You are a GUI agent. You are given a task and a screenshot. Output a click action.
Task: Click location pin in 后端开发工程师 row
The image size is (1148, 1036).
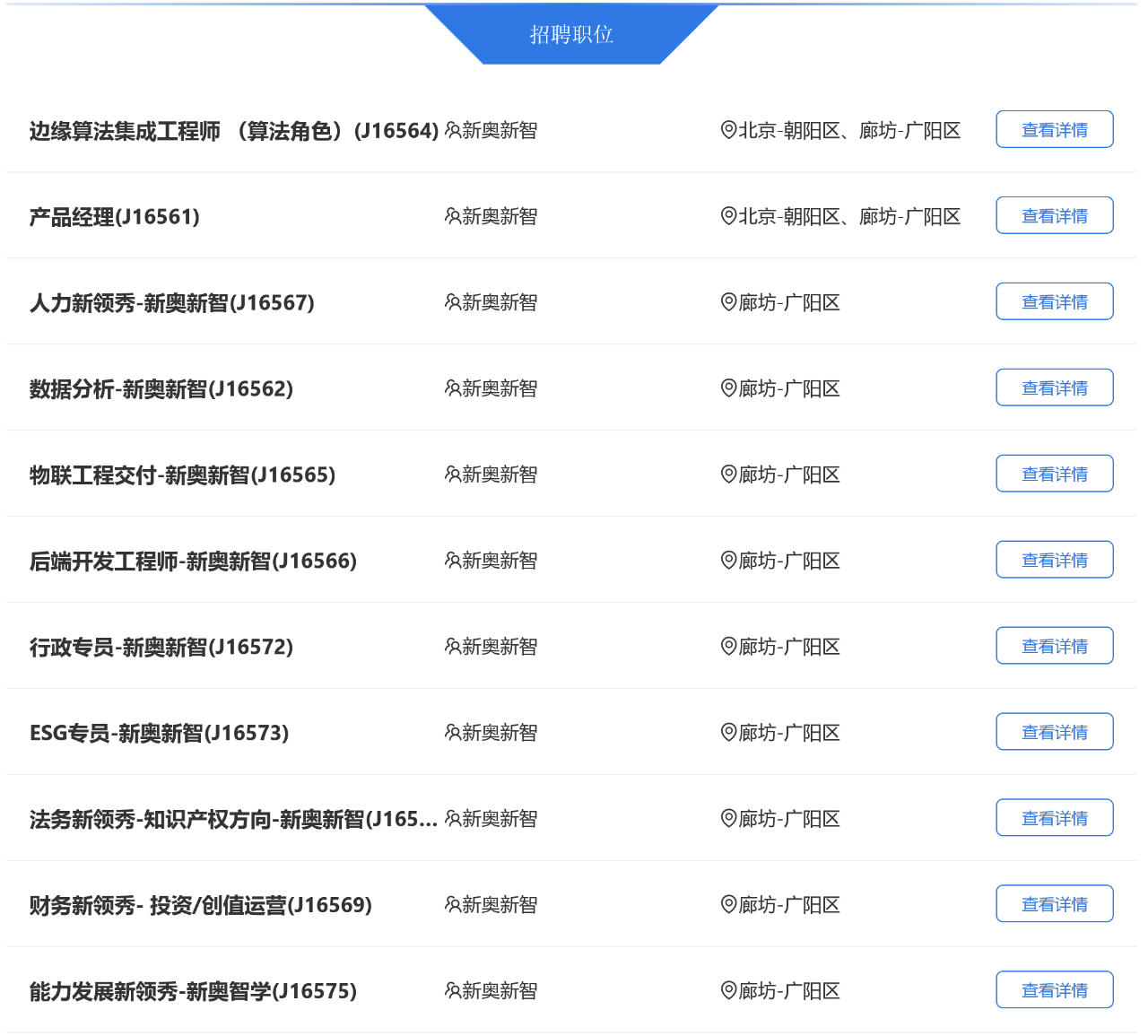tap(729, 561)
